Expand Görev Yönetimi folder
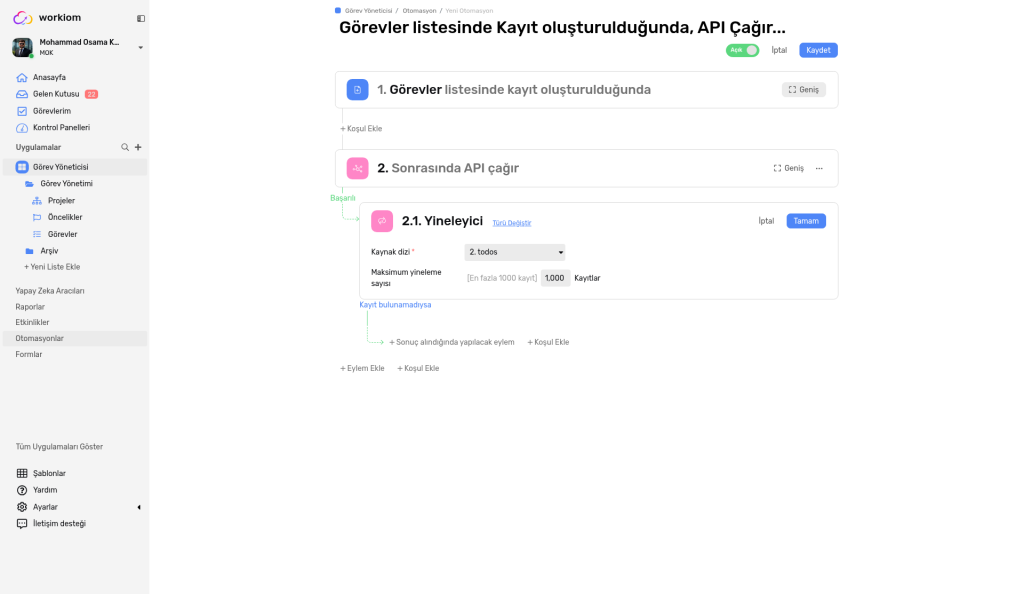Image resolution: width=1024 pixels, height=594 pixels. point(66,184)
